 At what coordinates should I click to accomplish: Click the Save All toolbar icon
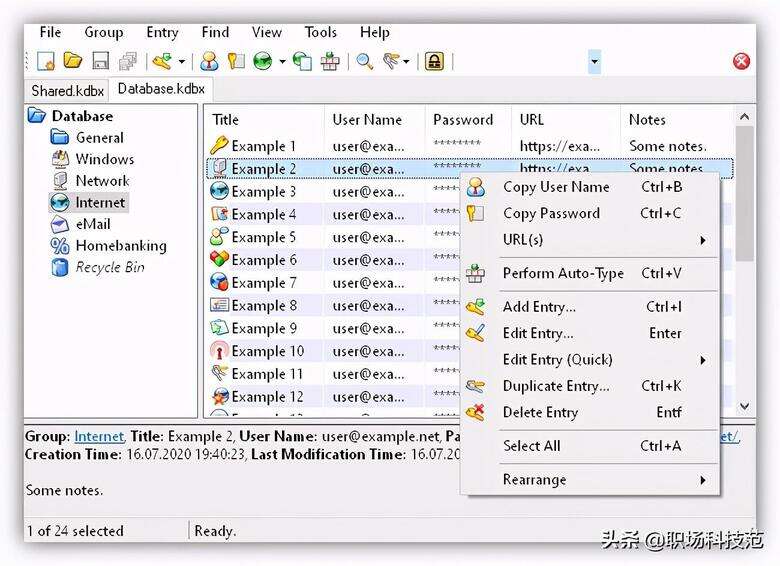(128, 61)
